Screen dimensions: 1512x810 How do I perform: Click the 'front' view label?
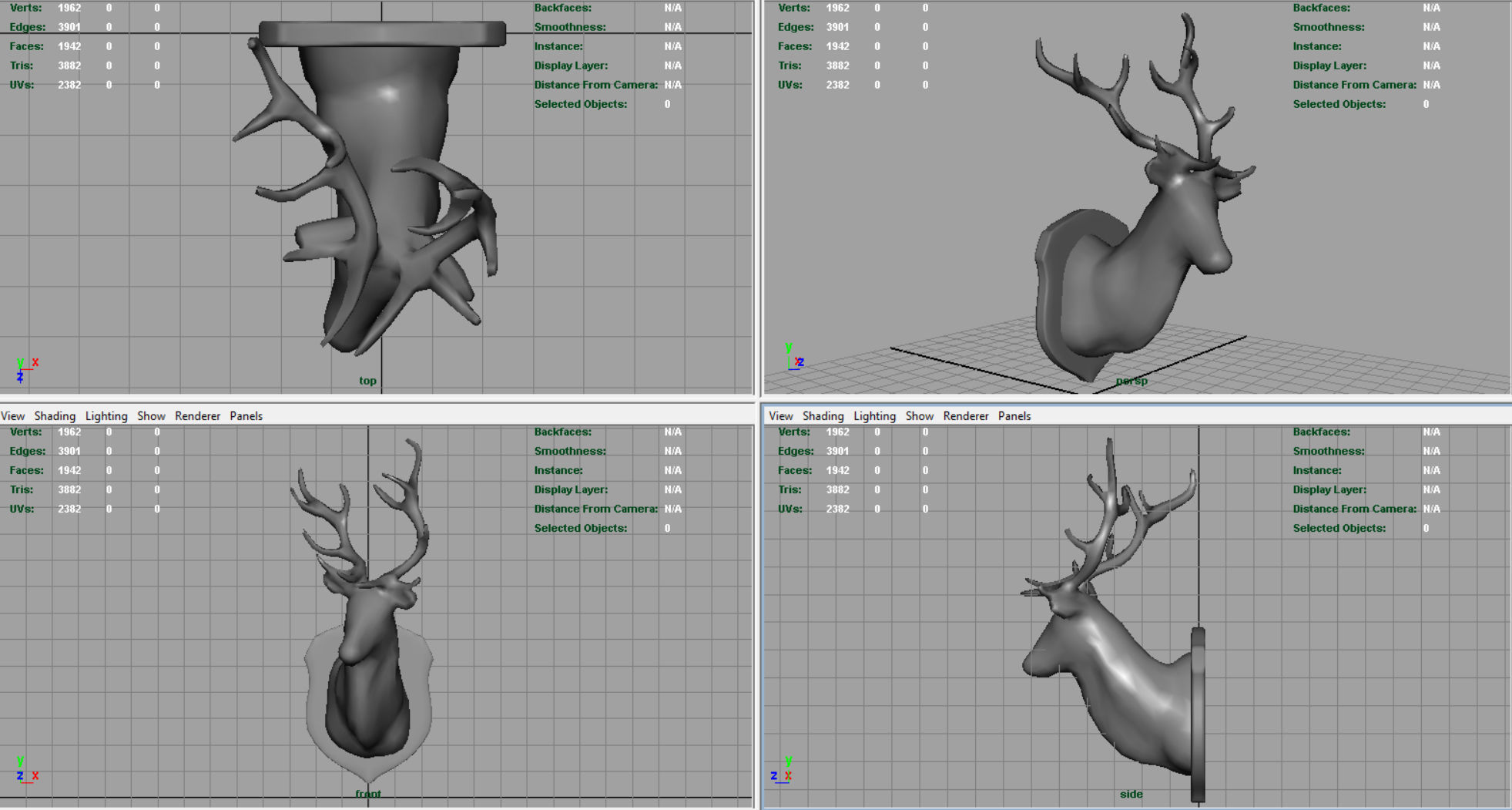pyautogui.click(x=368, y=794)
